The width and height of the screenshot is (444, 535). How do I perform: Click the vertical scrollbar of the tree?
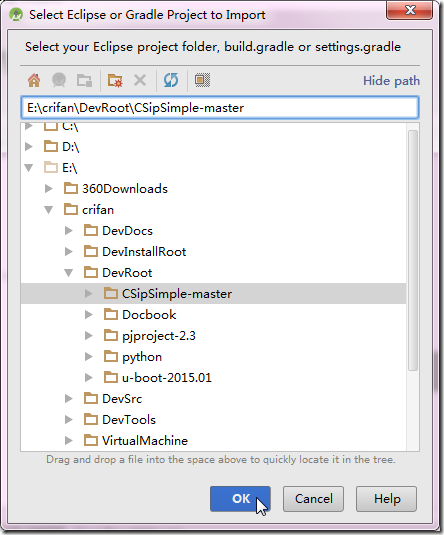(413, 250)
